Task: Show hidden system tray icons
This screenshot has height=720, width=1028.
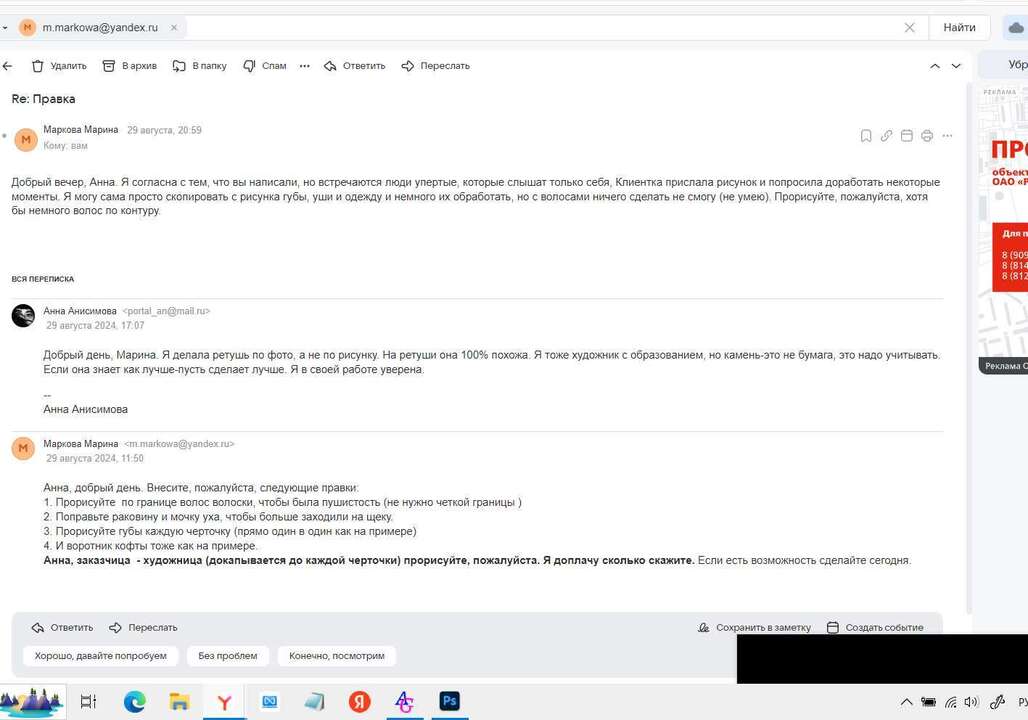Action: [x=906, y=702]
